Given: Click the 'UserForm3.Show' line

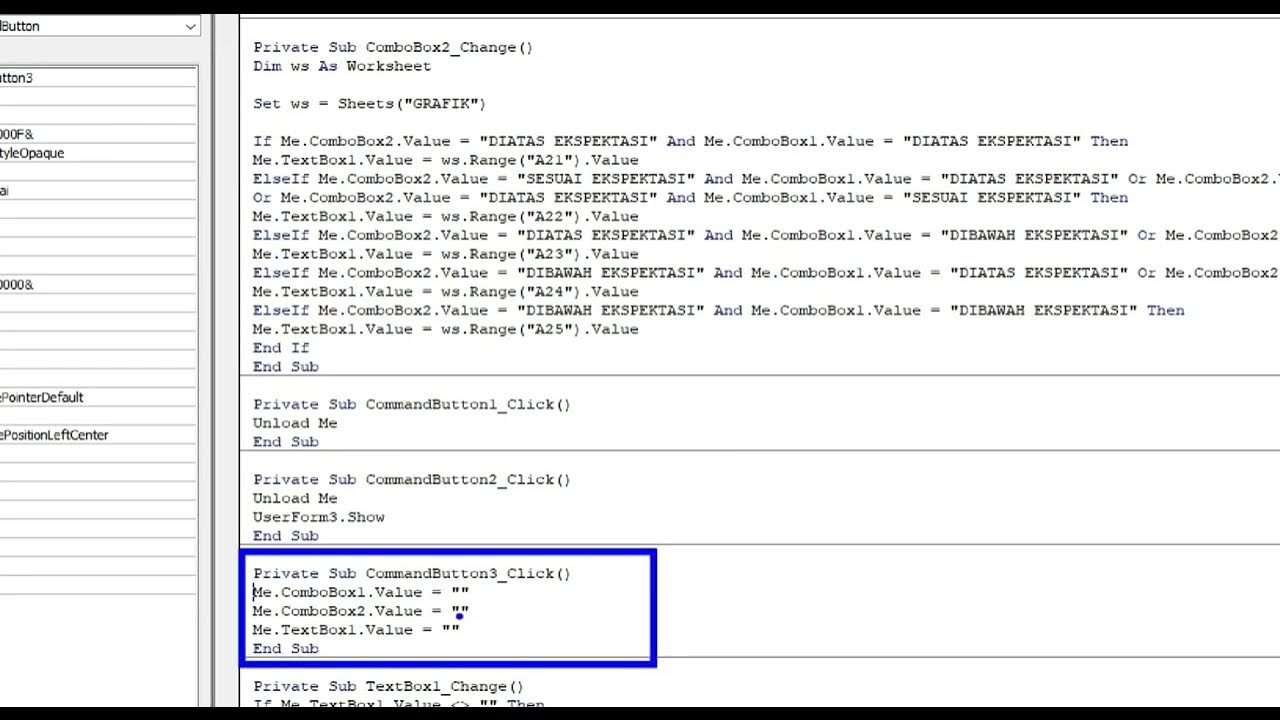Looking at the screenshot, I should [319, 517].
